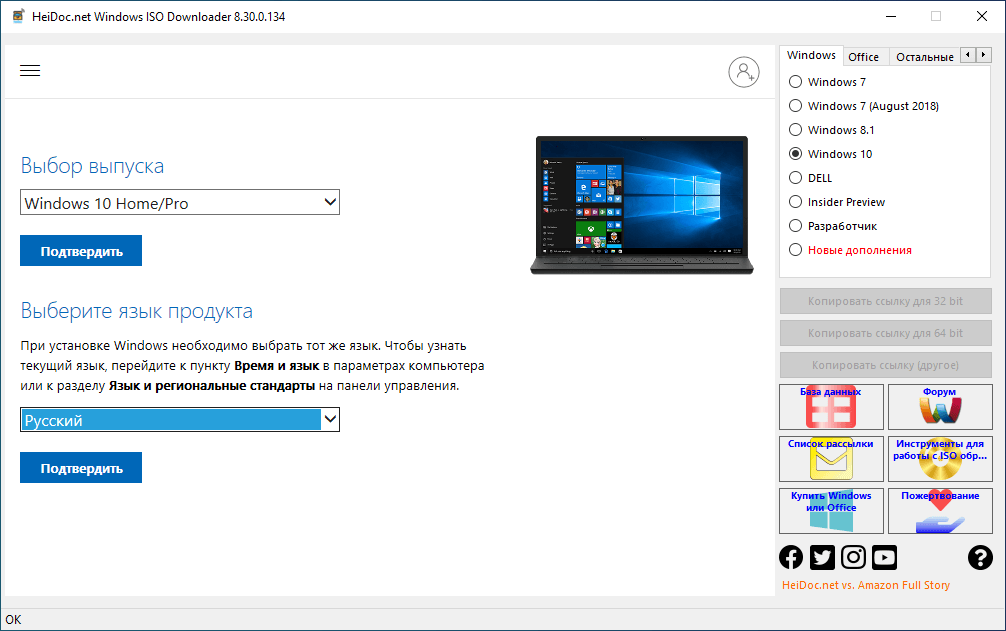Image resolution: width=1006 pixels, height=631 pixels.
Task: Open the YouTube channel icon
Action: pyautogui.click(x=884, y=557)
